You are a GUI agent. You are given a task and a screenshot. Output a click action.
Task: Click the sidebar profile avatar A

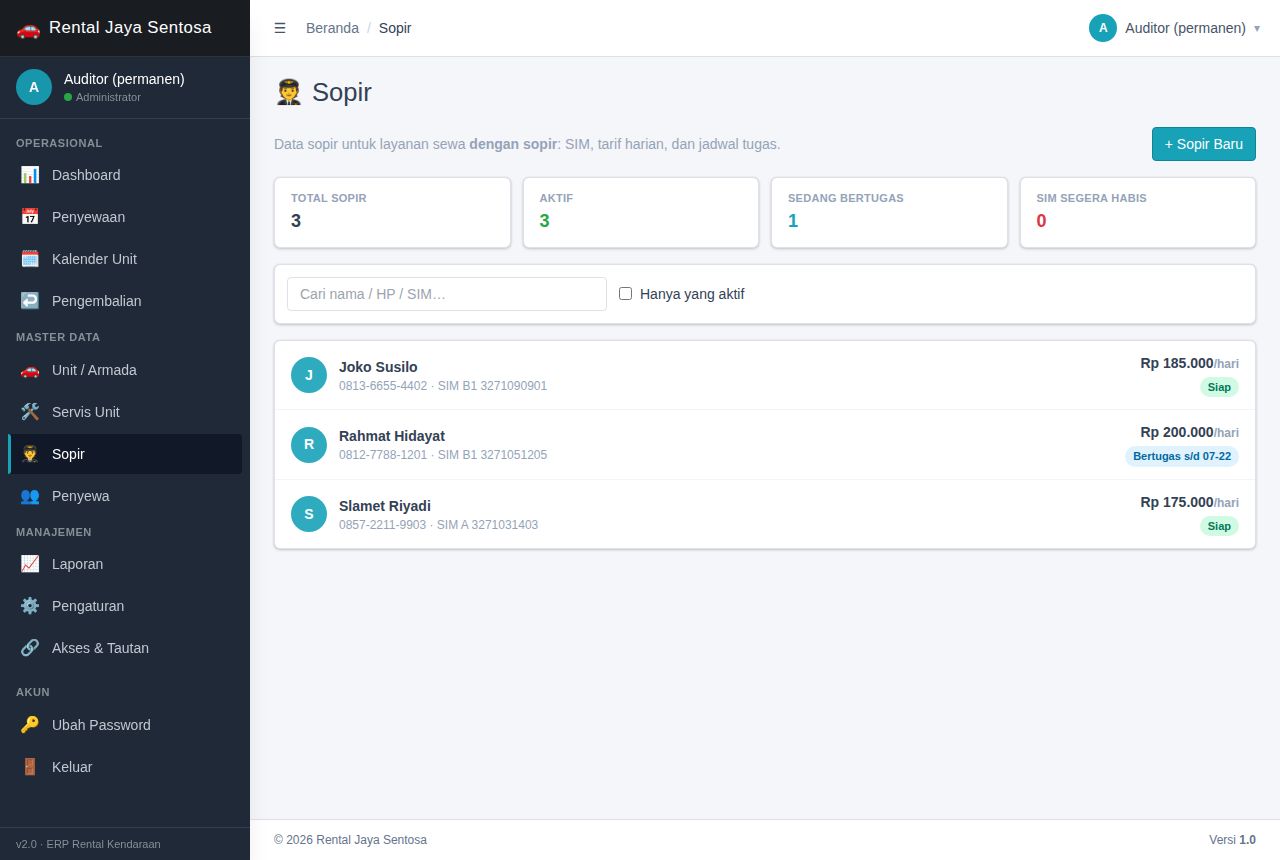coord(34,87)
